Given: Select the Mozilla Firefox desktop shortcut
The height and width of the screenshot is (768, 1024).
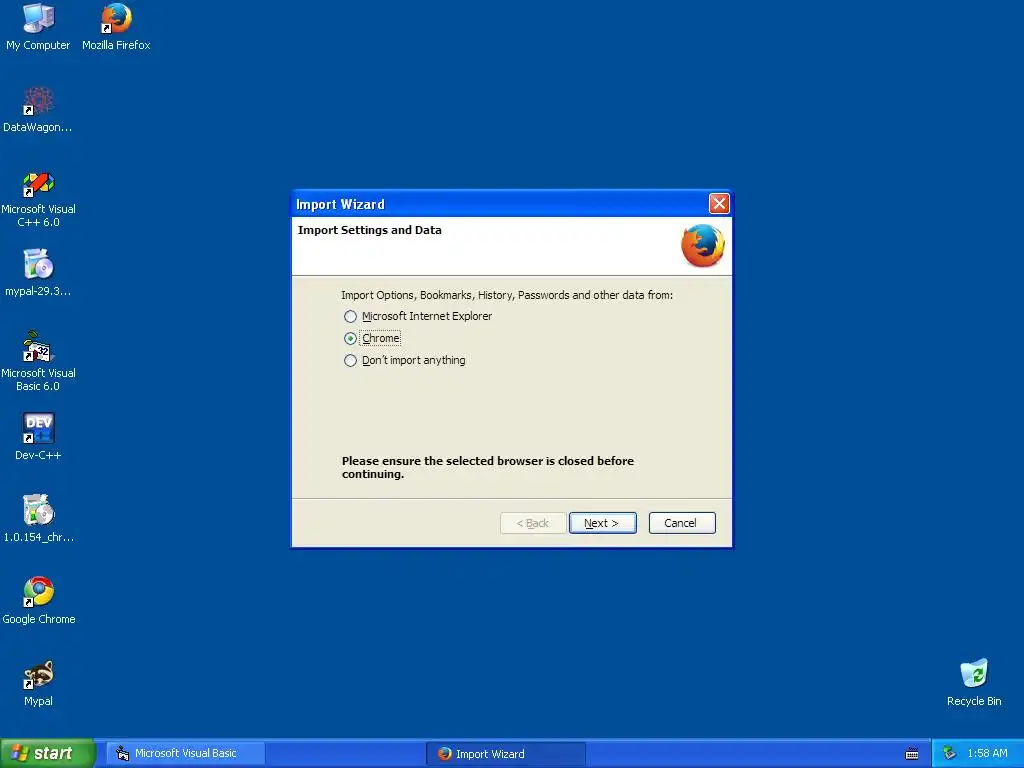Looking at the screenshot, I should pos(116,26).
